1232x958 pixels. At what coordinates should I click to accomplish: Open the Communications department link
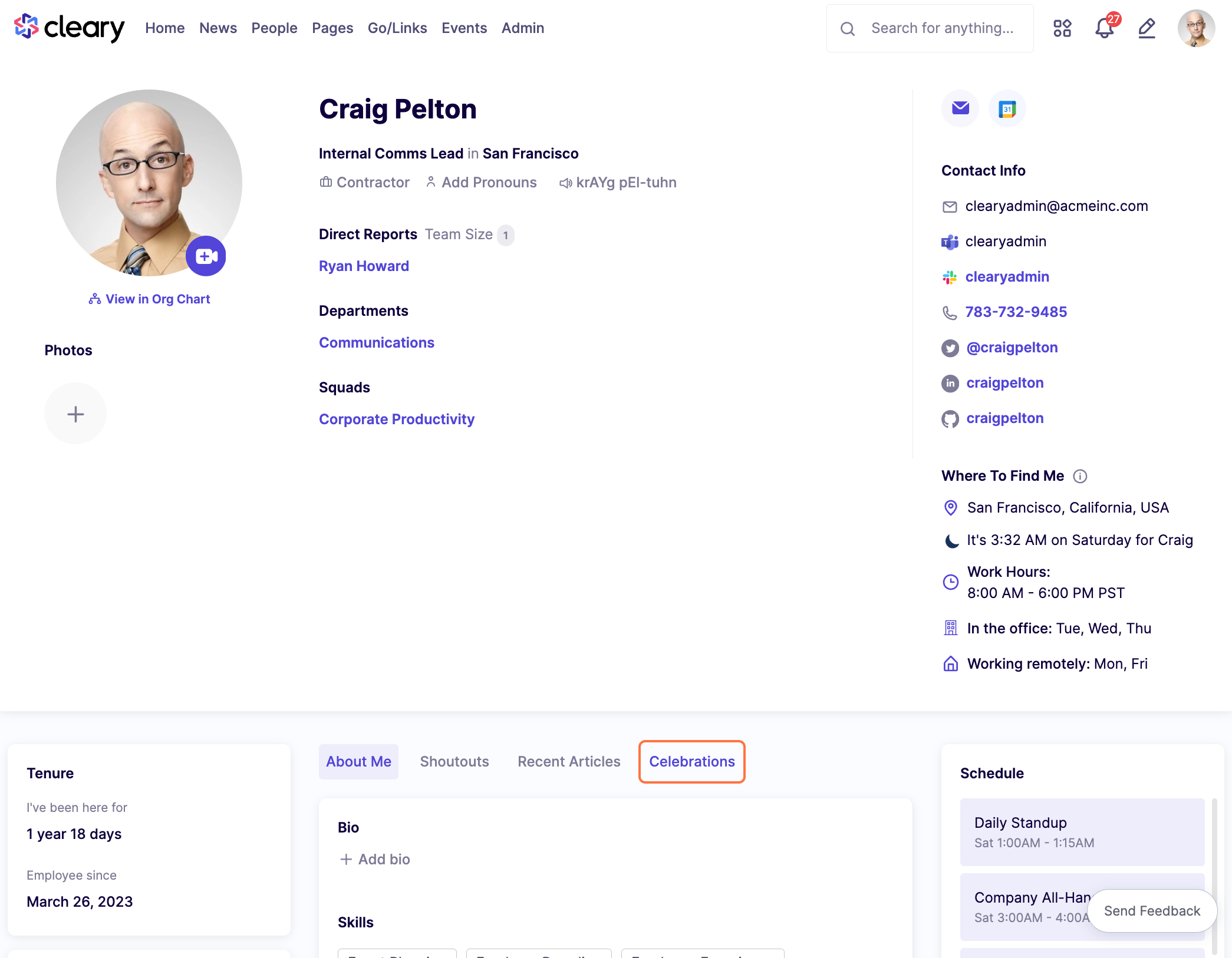(x=377, y=343)
